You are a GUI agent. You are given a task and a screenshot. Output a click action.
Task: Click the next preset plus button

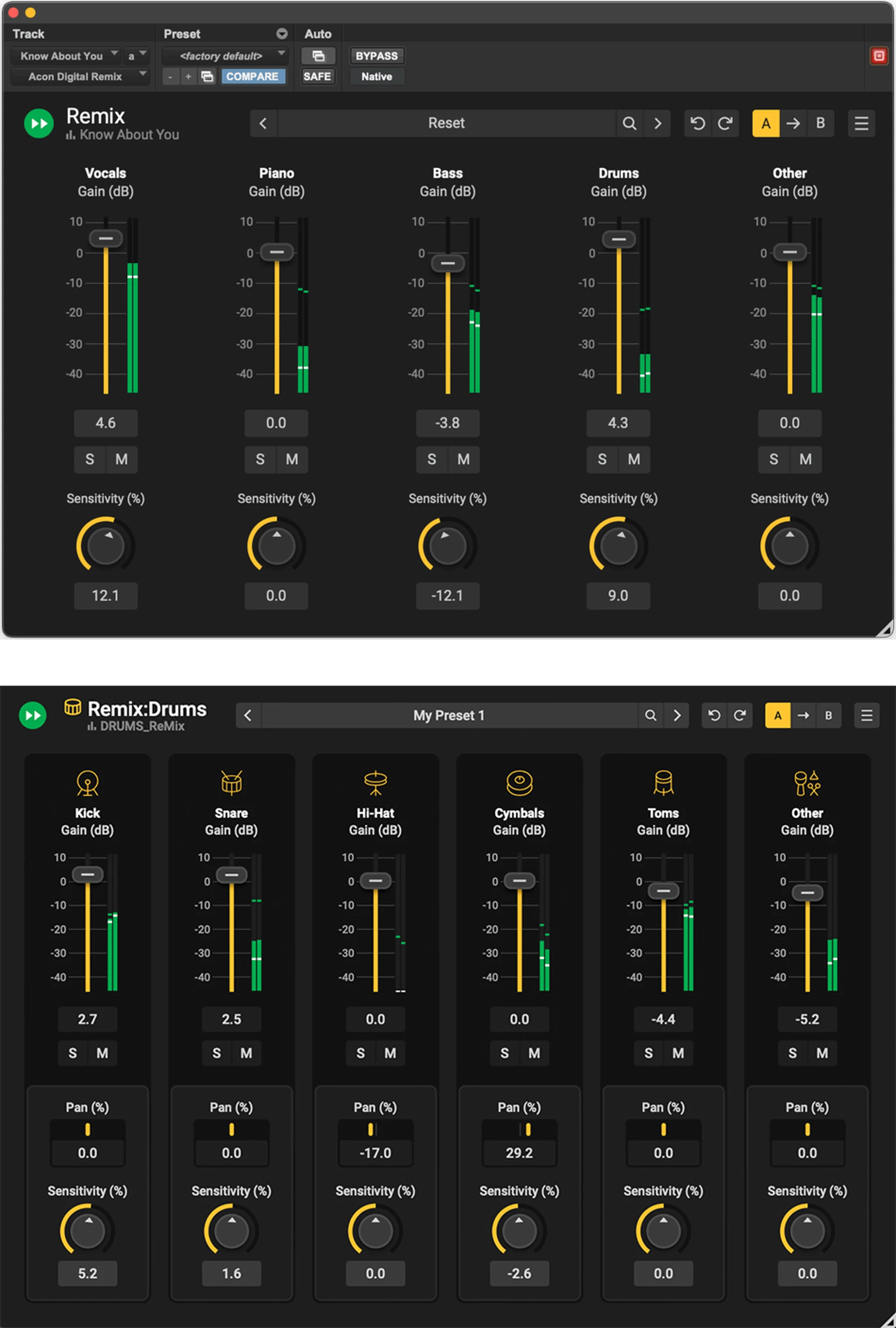pyautogui.click(x=189, y=77)
